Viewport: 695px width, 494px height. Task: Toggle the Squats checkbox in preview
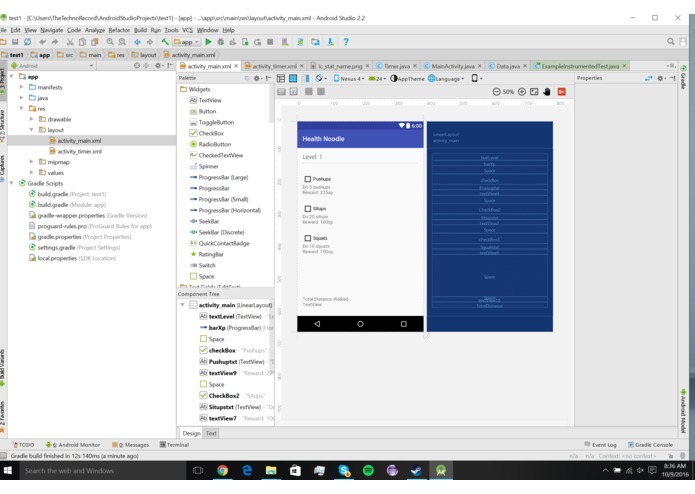click(x=308, y=238)
